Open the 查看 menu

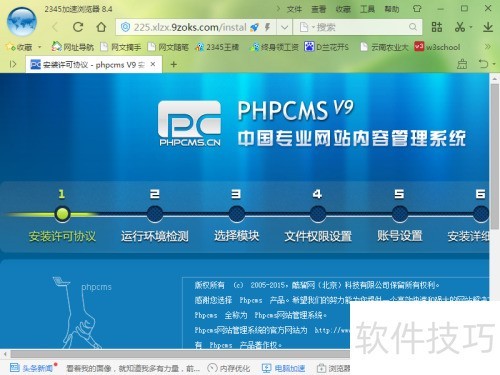pos(318,9)
